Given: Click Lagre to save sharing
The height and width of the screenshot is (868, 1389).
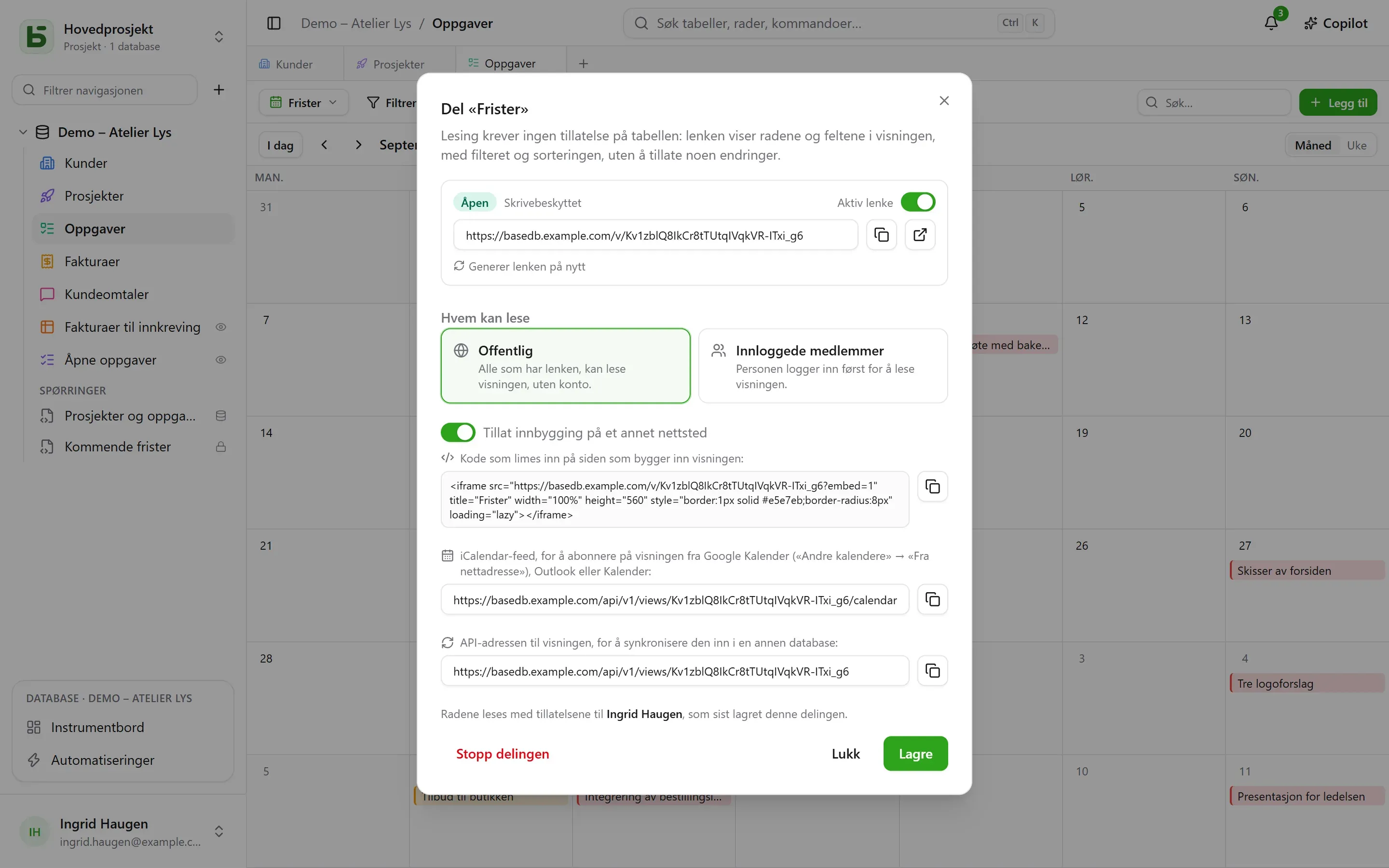Looking at the screenshot, I should pyautogui.click(x=915, y=754).
